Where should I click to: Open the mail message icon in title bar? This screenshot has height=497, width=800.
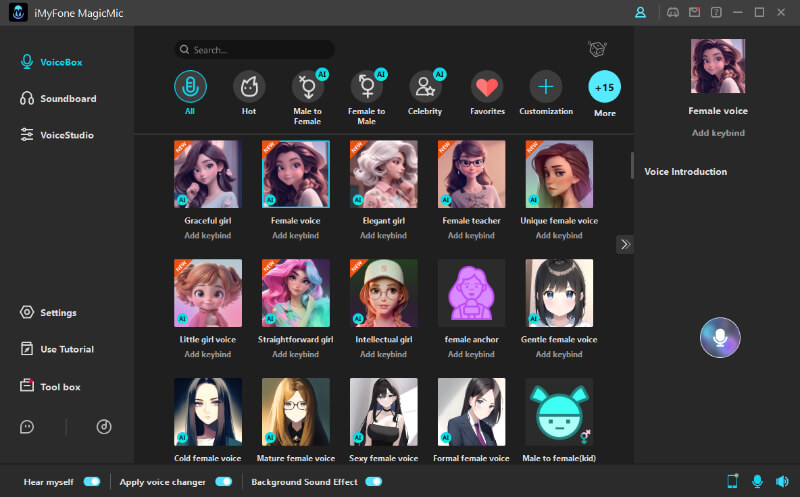pyautogui.click(x=694, y=12)
